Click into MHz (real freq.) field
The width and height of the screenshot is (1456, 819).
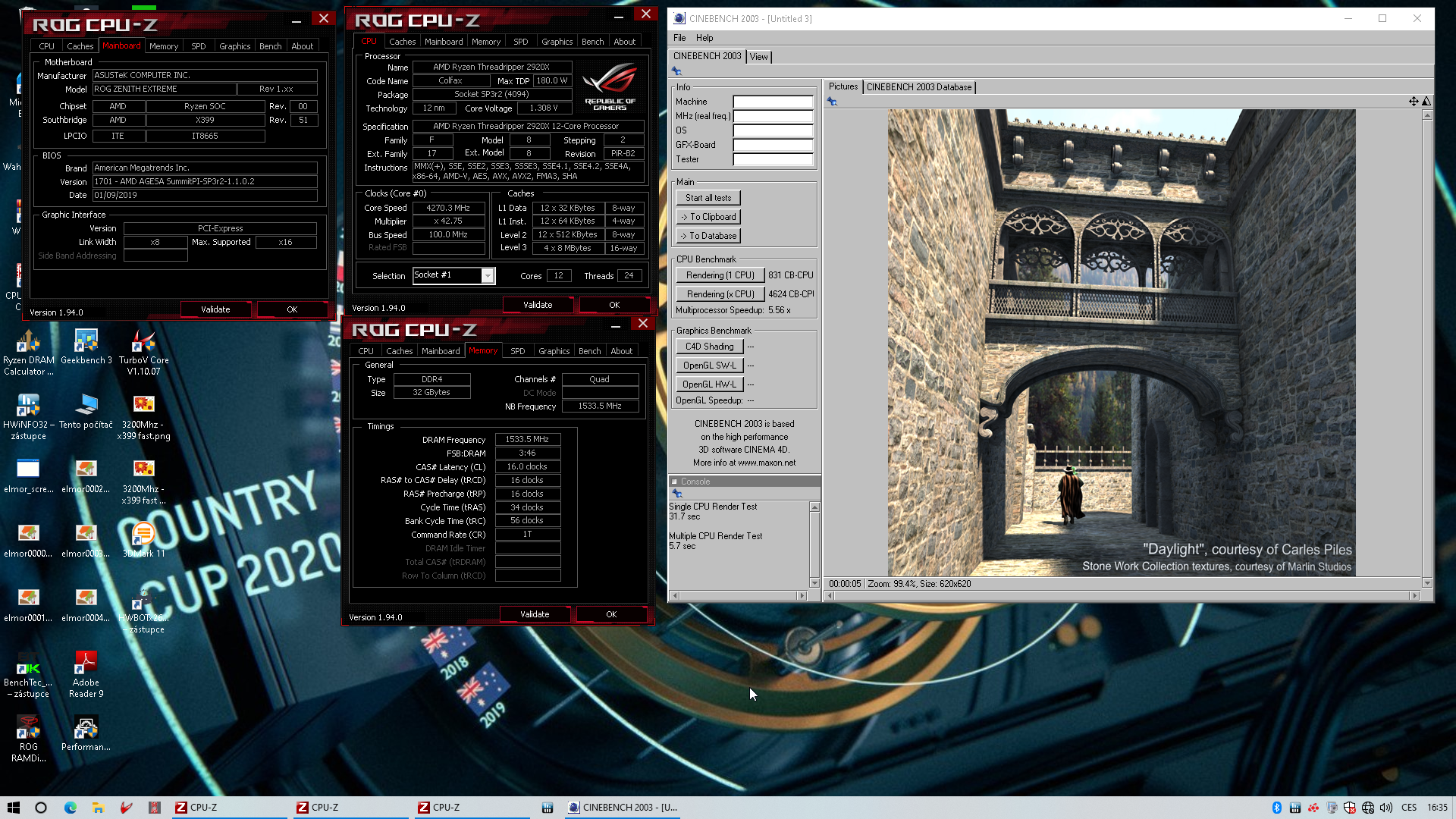point(773,116)
